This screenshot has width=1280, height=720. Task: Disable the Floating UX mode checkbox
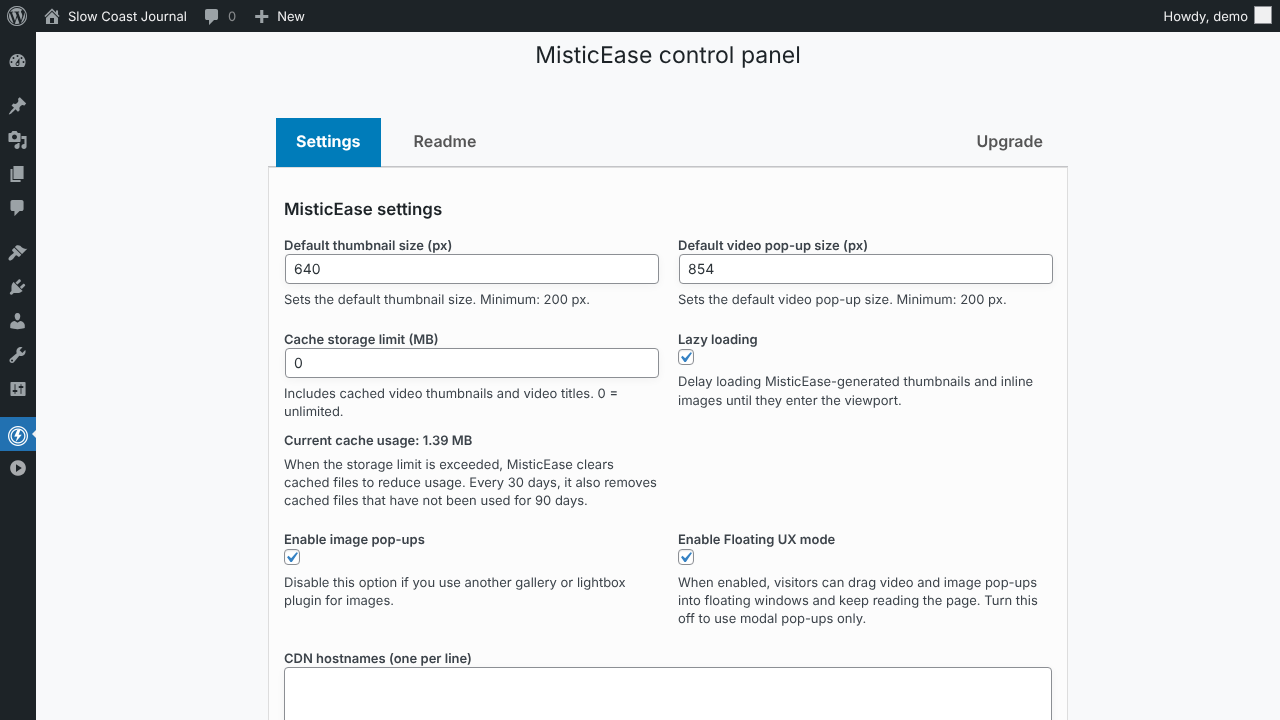pos(686,557)
